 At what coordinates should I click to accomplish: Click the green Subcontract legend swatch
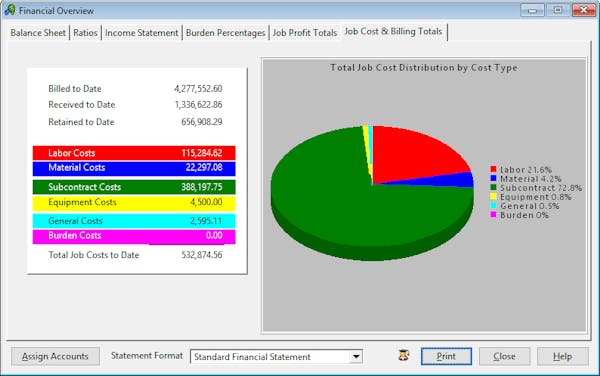(x=493, y=187)
